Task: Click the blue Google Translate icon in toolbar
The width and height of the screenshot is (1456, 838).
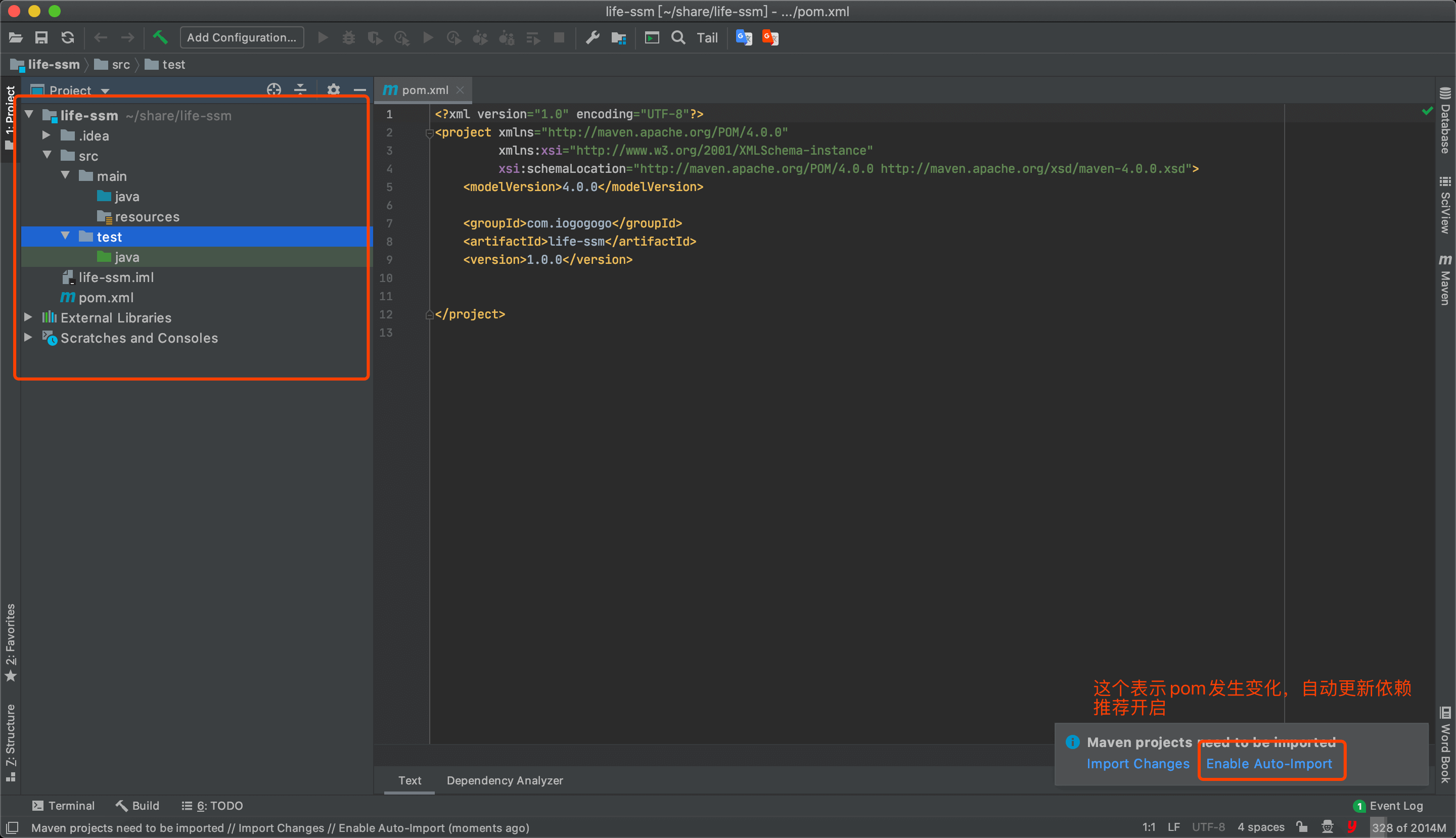Action: click(x=743, y=38)
